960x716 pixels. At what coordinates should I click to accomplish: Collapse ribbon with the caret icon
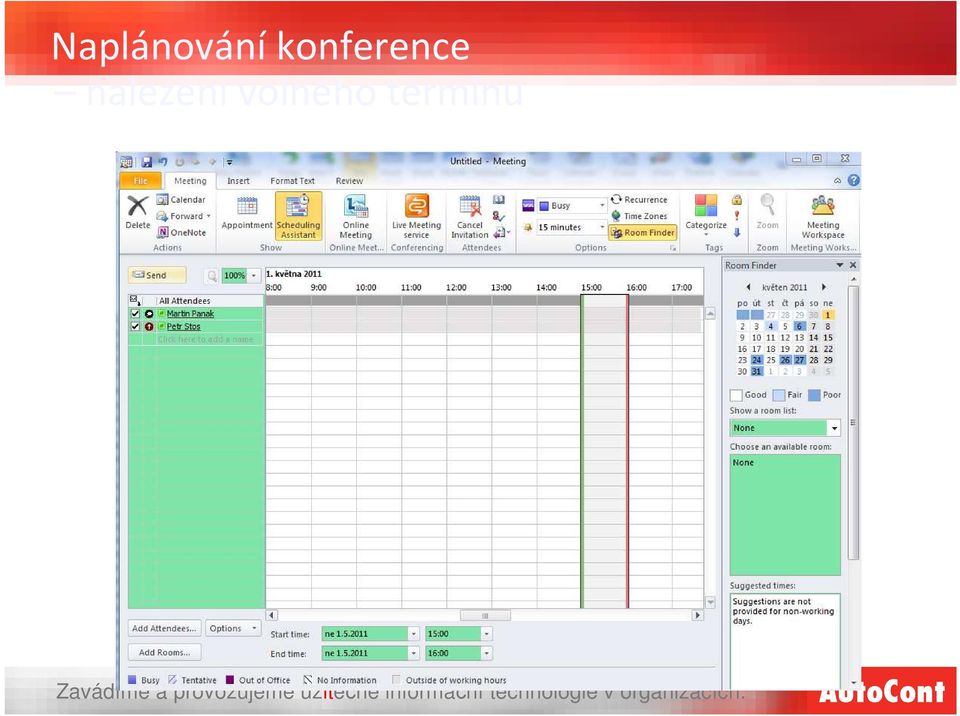[x=838, y=181]
